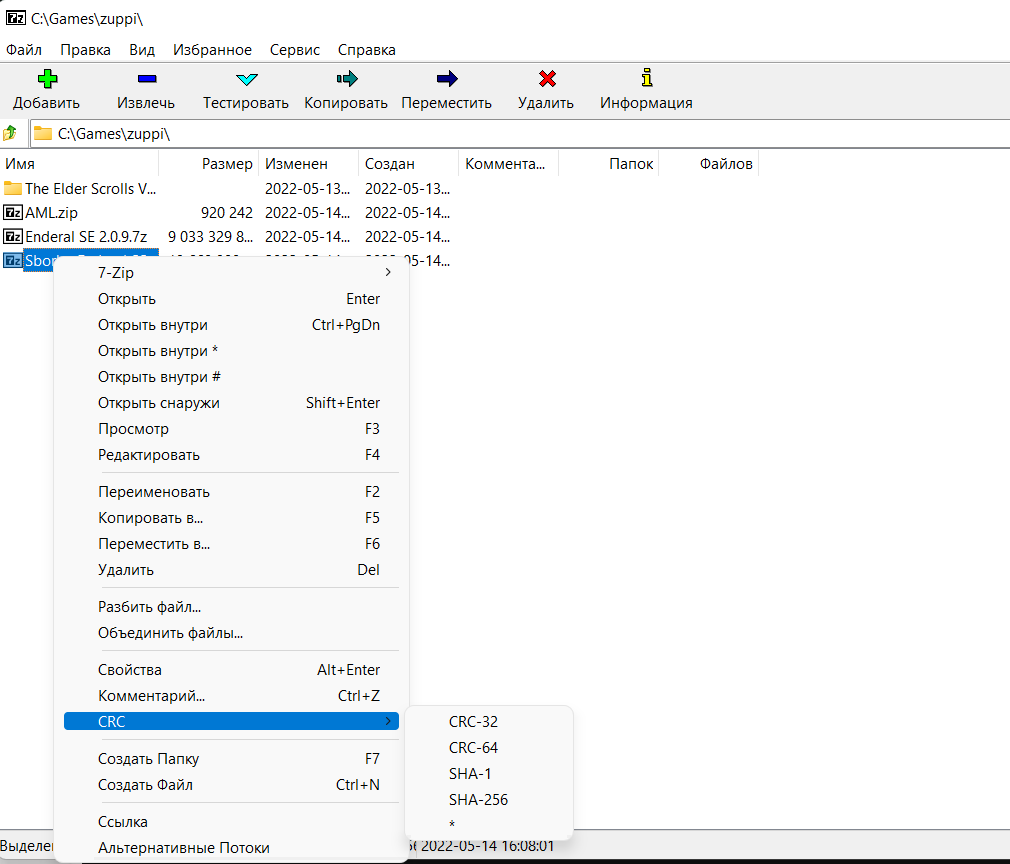Choose CRC-32 checksum option
Image resolution: width=1010 pixels, height=864 pixels.
pos(473,721)
